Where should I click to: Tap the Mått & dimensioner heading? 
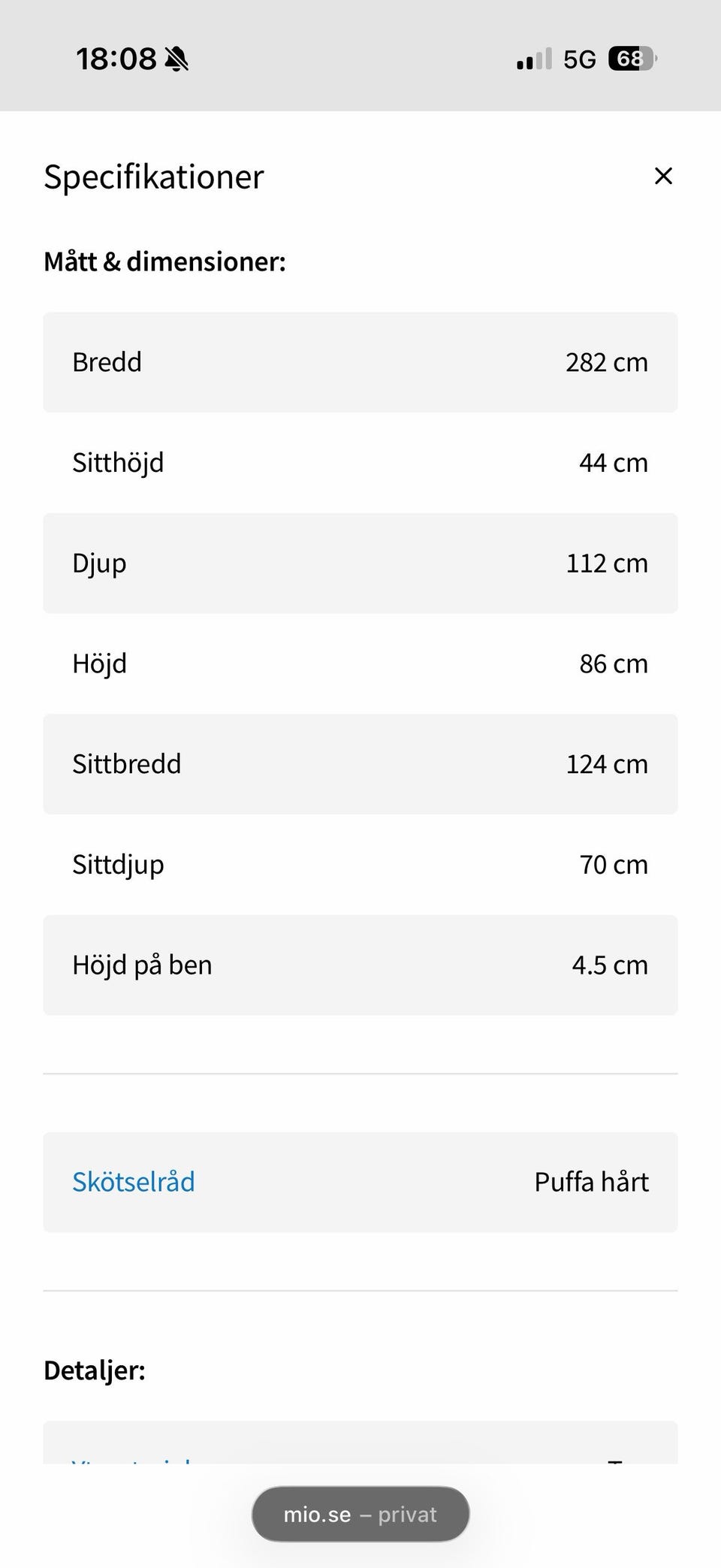click(x=164, y=261)
